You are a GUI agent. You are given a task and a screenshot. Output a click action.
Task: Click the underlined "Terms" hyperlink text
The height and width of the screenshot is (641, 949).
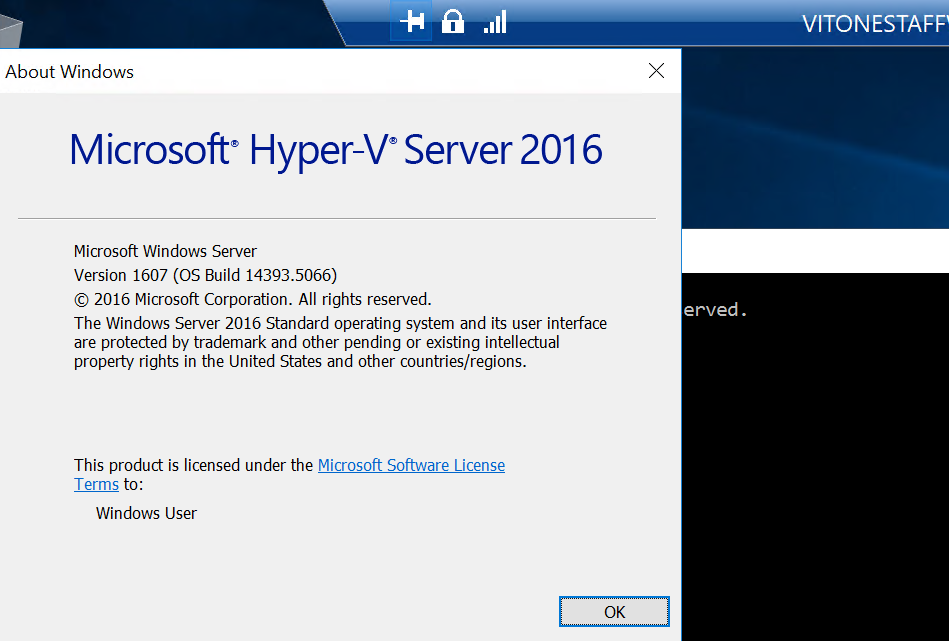point(96,484)
